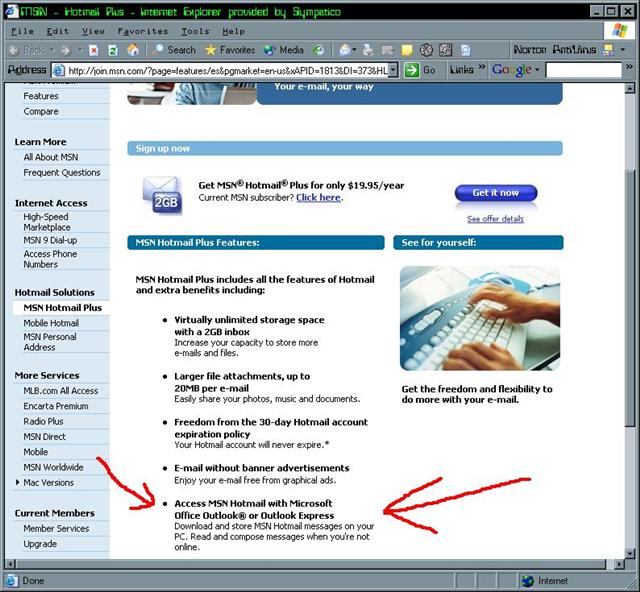The image size is (640, 592).
Task: Follow the See offer details link
Action: tap(495, 219)
